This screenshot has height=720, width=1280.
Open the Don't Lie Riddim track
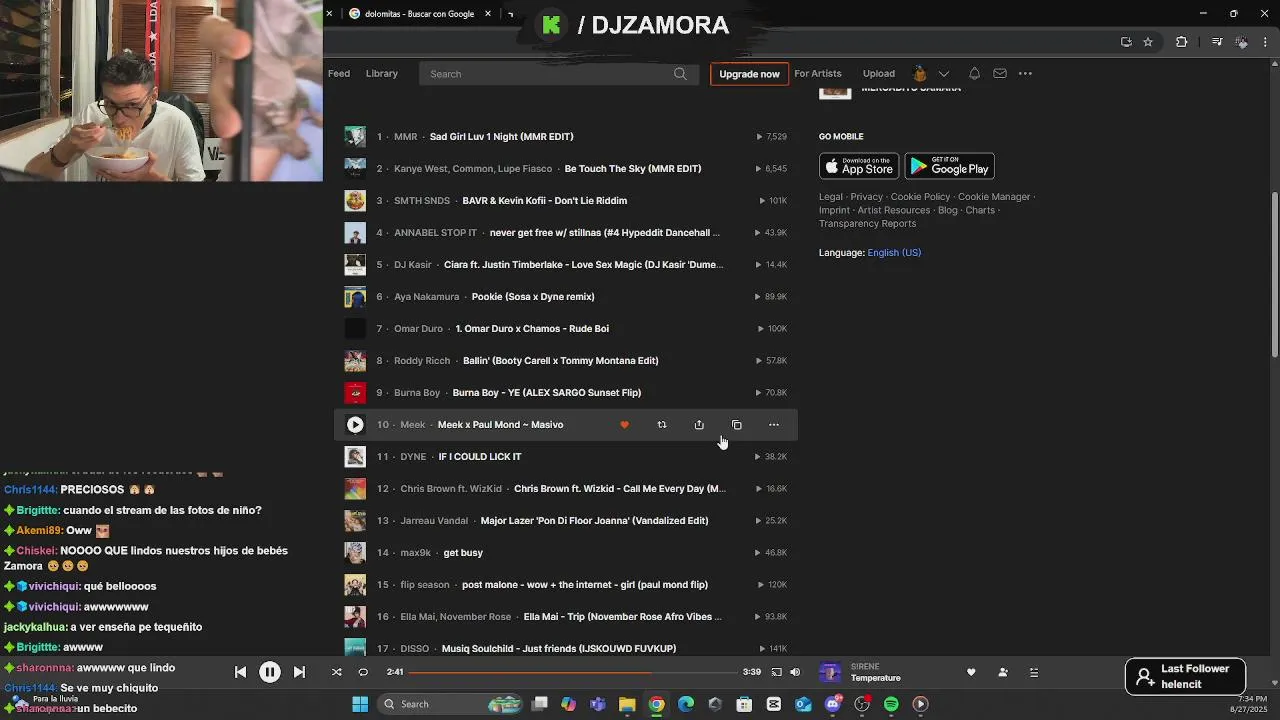coord(544,201)
